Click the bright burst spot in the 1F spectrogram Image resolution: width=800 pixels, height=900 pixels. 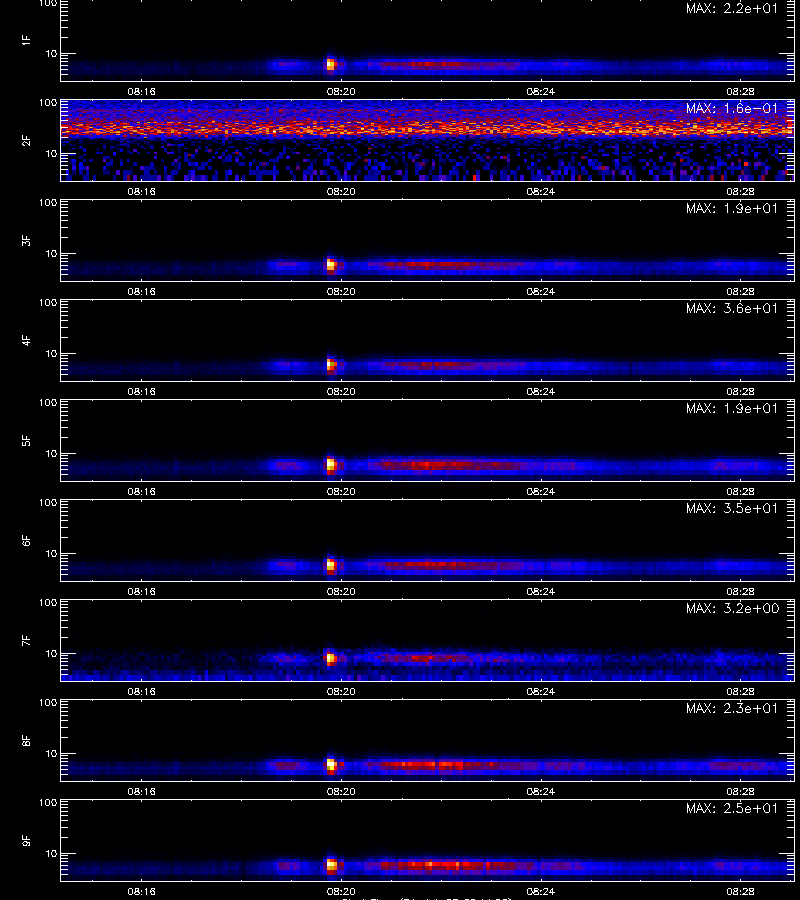331,64
